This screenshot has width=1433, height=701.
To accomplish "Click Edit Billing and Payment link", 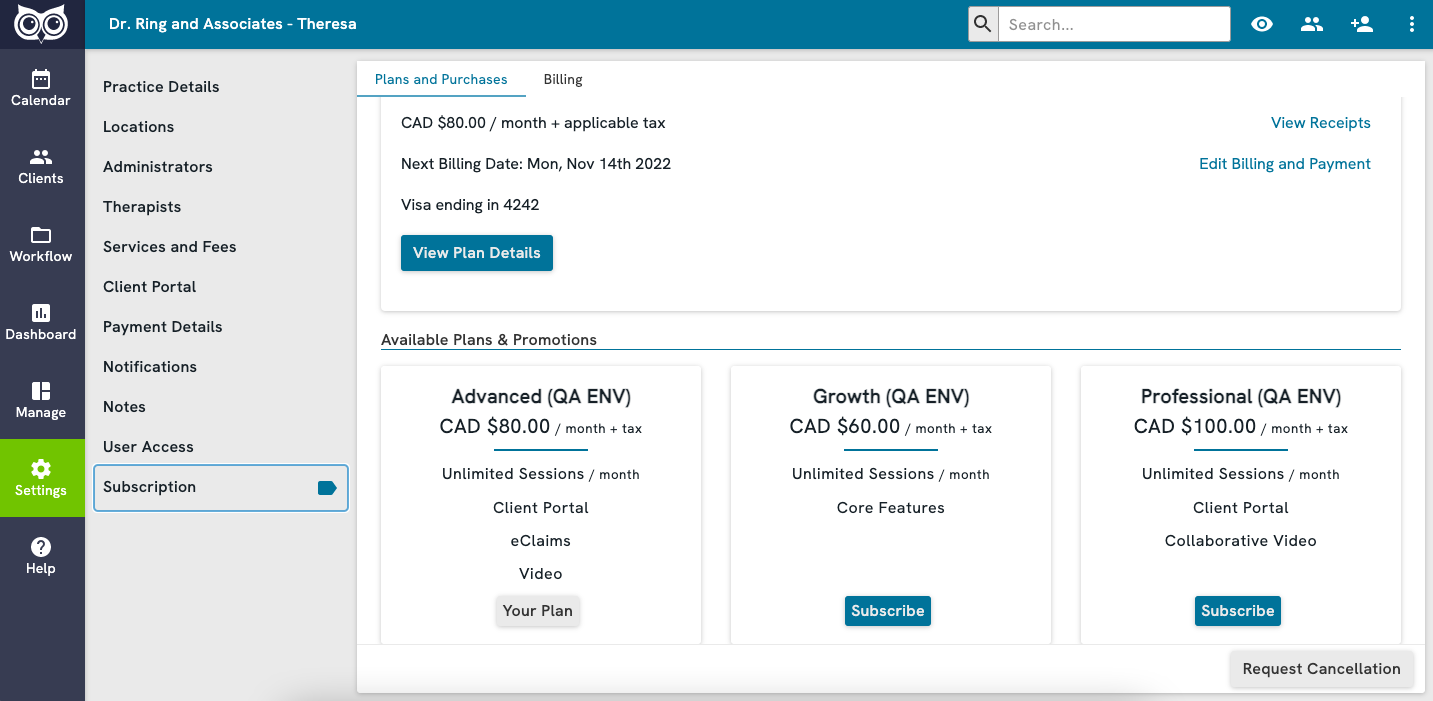I will coord(1284,164).
